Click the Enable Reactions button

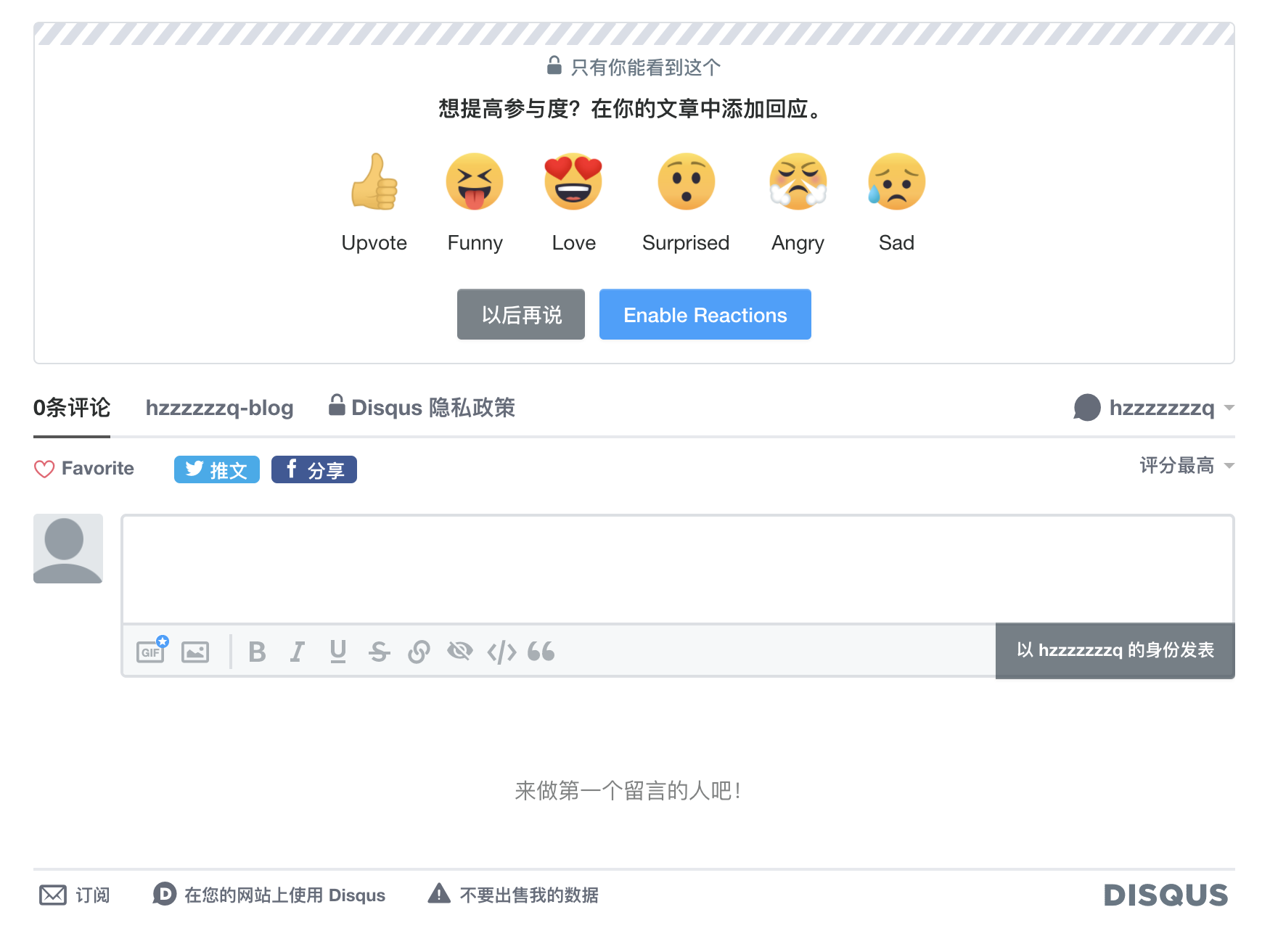pos(705,314)
